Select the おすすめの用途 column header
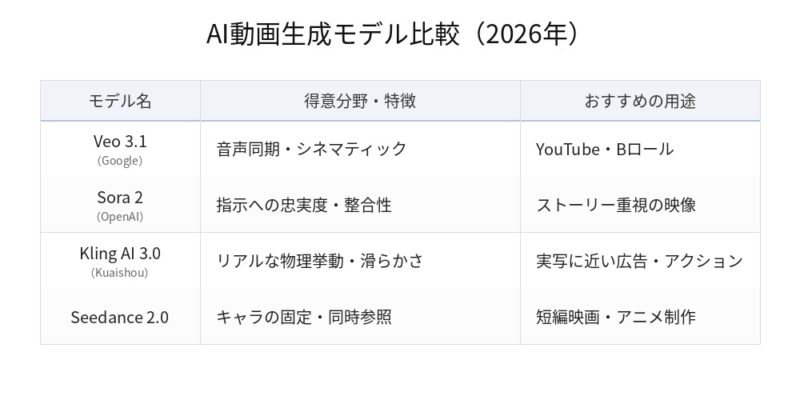Screen dimensions: 800x400 tap(640, 101)
